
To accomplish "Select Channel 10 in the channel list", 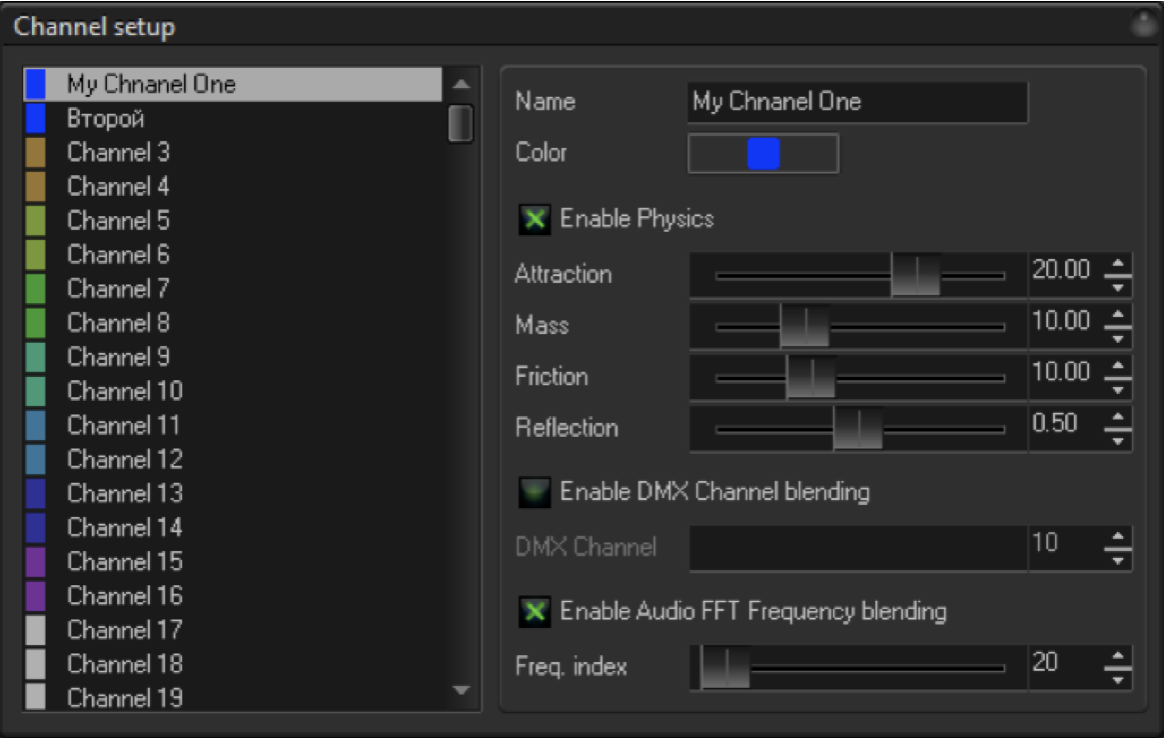I will 125,391.
